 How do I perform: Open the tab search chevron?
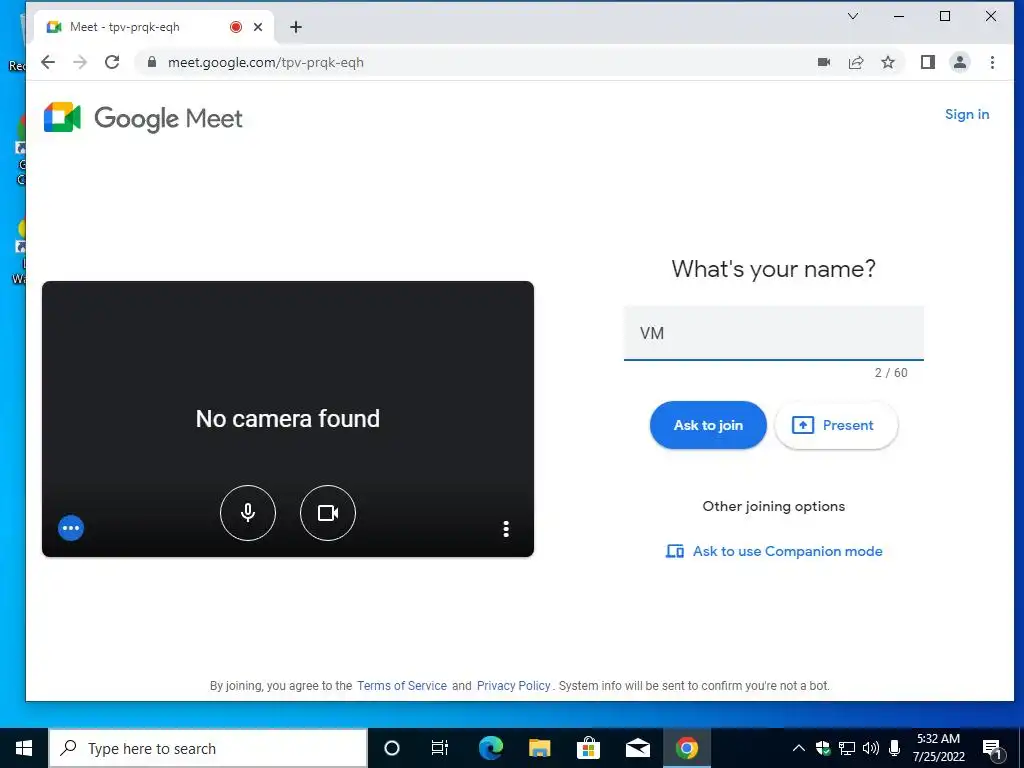(x=853, y=16)
